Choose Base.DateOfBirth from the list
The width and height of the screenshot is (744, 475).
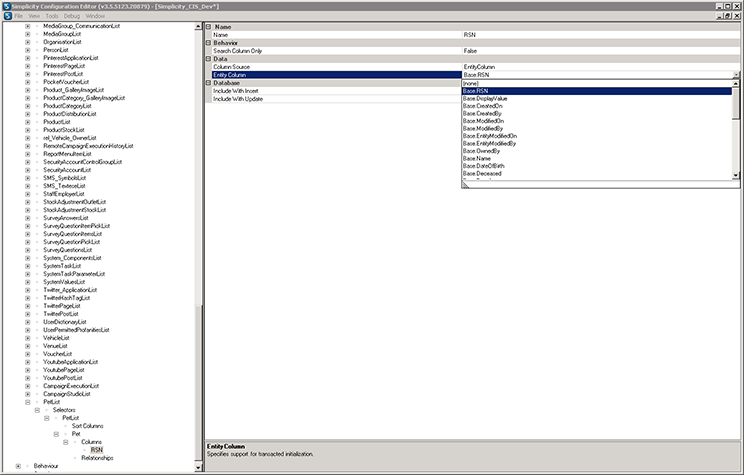coord(596,166)
